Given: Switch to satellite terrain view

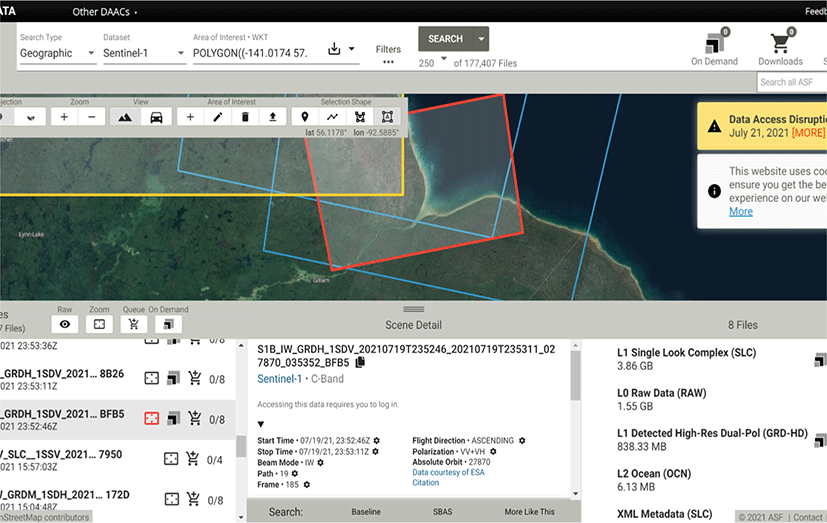Looking at the screenshot, I should (x=125, y=117).
